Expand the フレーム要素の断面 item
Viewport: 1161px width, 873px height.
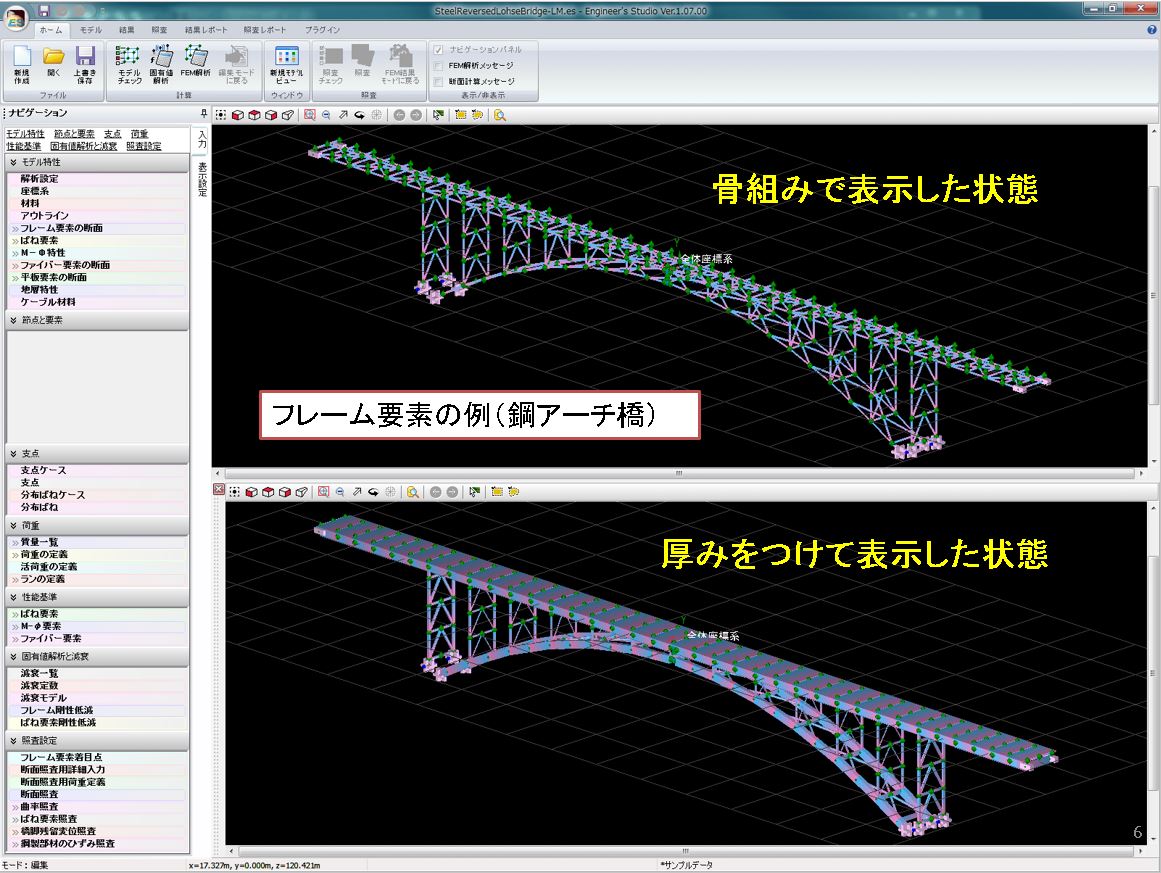pyautogui.click(x=15, y=229)
